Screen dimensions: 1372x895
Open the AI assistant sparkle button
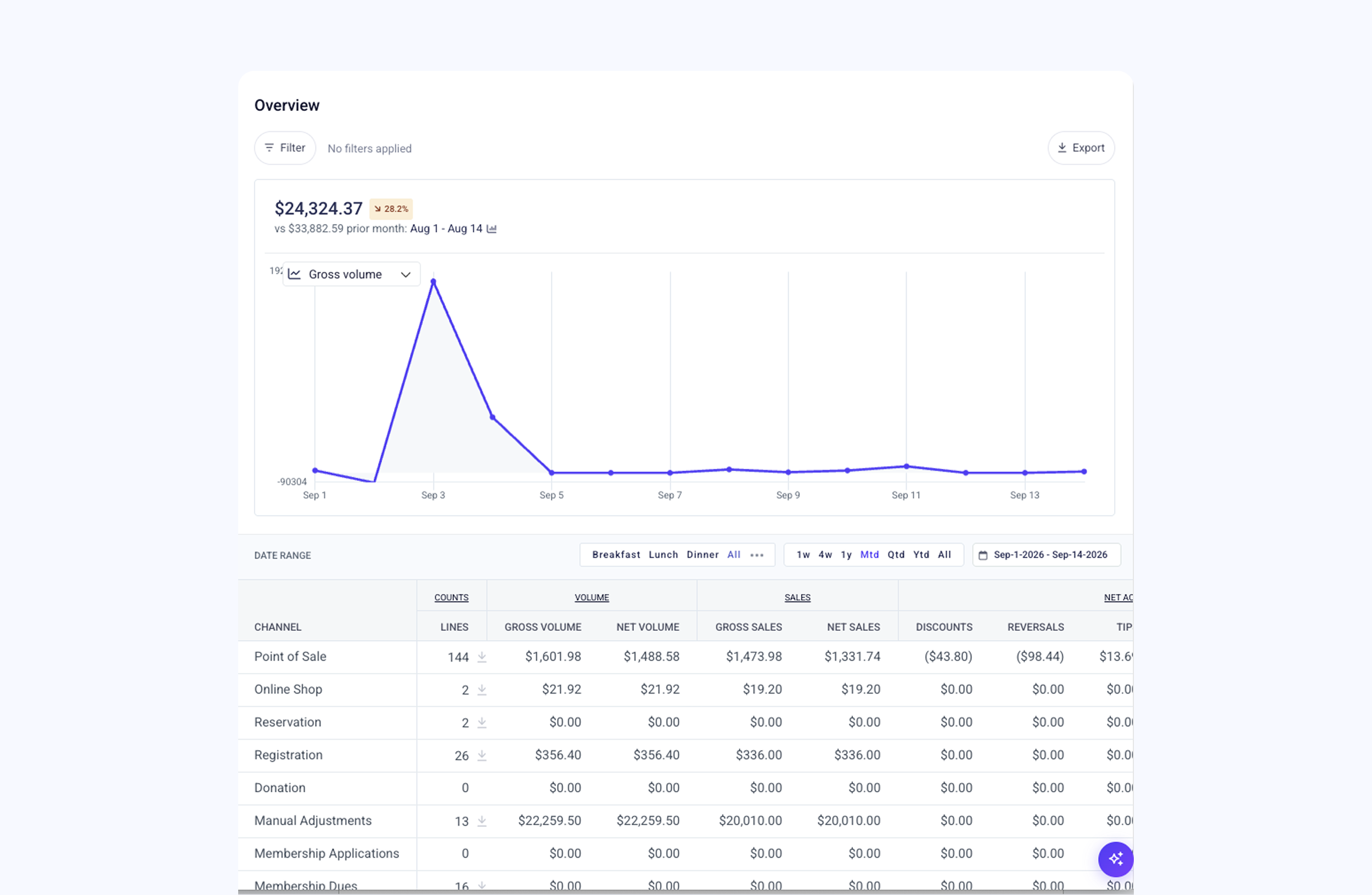(x=1116, y=859)
